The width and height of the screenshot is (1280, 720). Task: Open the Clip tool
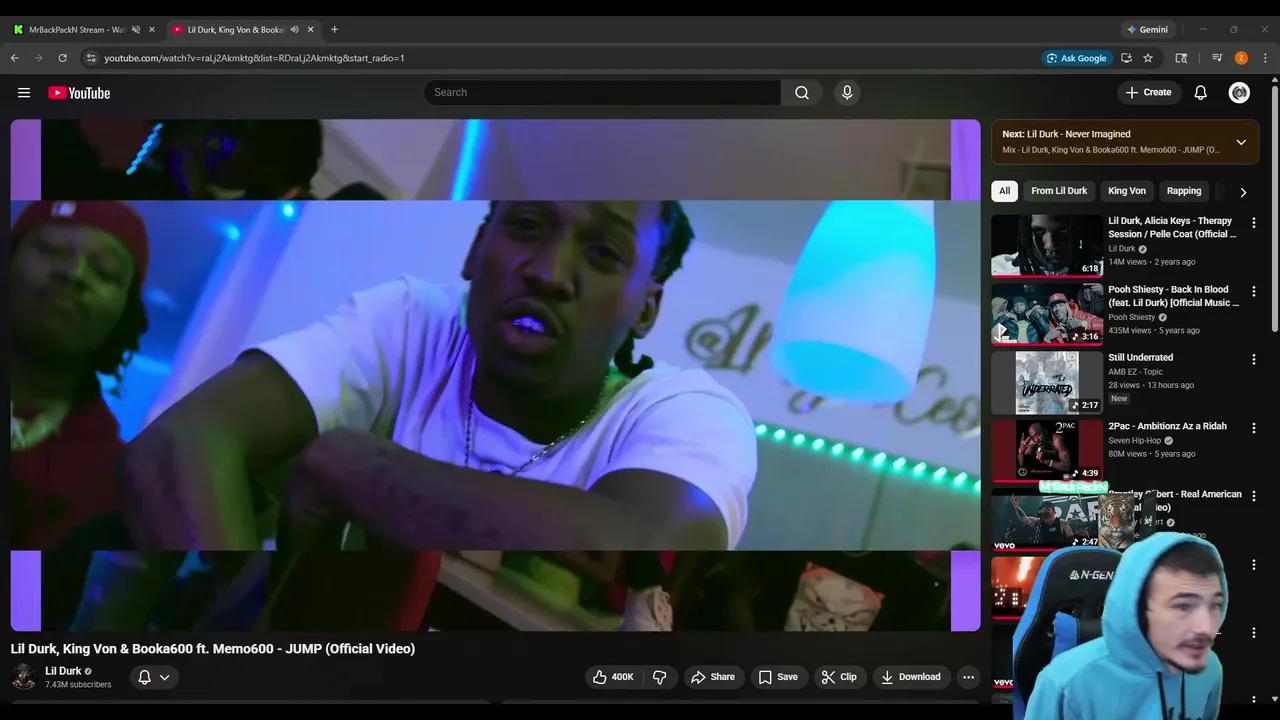click(x=839, y=677)
